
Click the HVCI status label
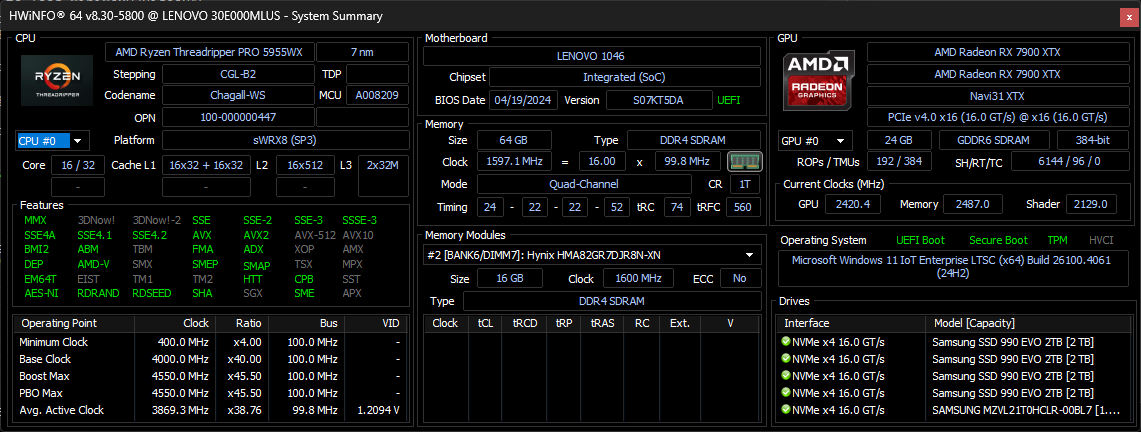[1101, 240]
